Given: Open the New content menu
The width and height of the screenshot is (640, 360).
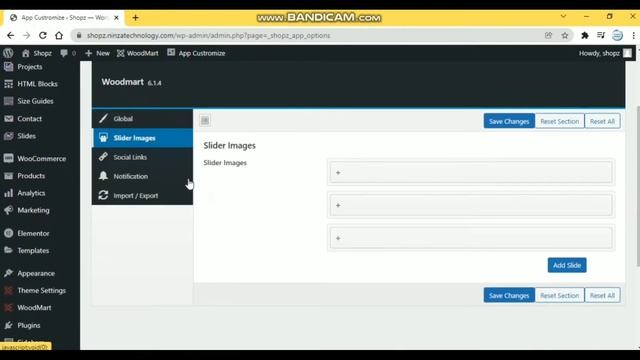Looking at the screenshot, I should point(97,53).
